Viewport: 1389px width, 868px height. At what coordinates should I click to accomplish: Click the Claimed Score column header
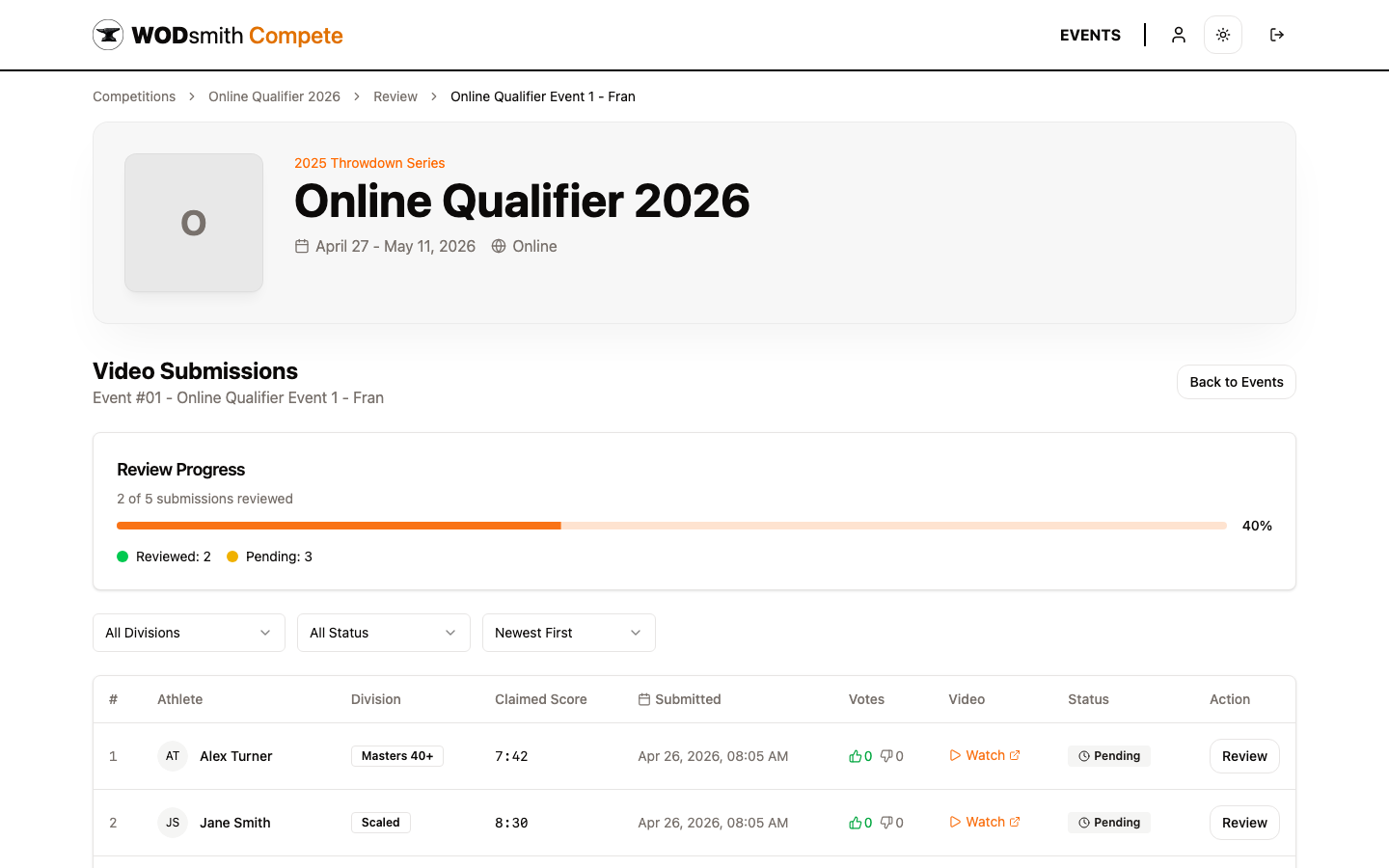pos(541,699)
